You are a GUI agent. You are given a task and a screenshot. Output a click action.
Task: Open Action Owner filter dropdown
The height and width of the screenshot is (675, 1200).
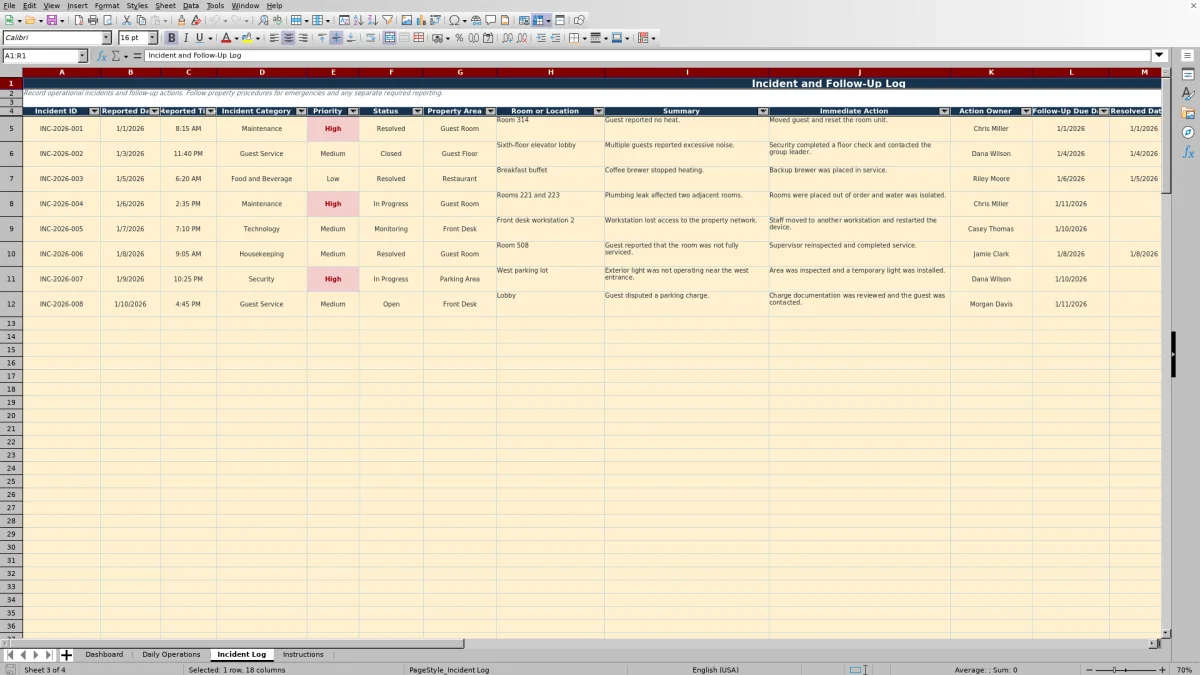pos(1025,111)
